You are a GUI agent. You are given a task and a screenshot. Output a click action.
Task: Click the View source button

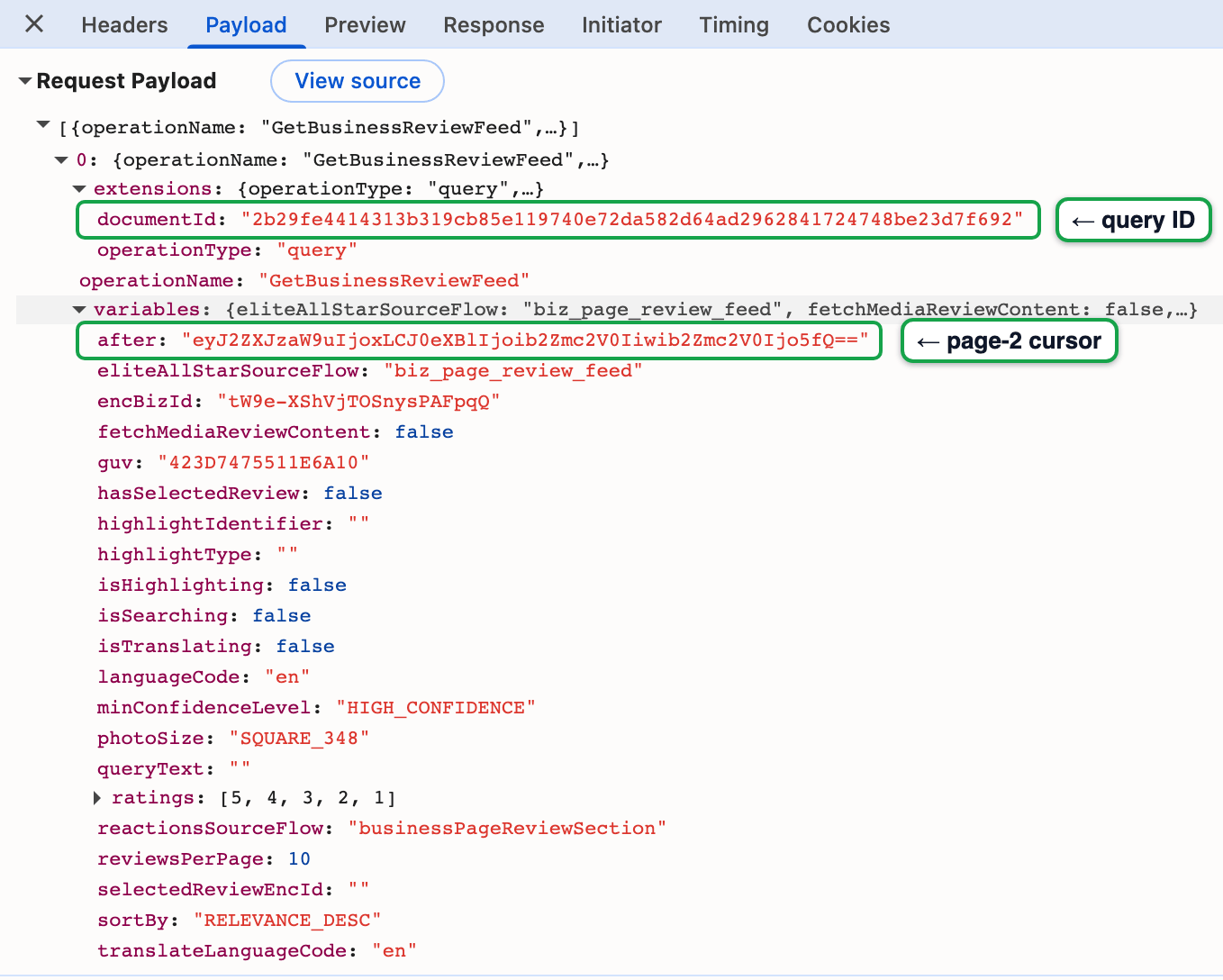point(358,81)
